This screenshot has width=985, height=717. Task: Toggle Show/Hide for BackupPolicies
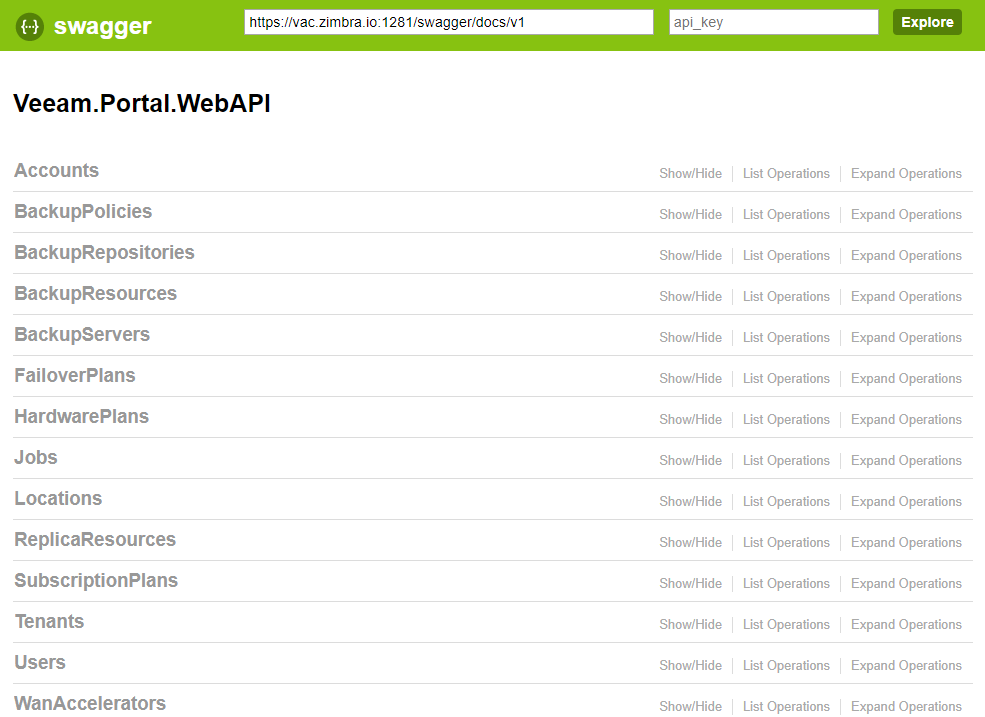(x=690, y=214)
